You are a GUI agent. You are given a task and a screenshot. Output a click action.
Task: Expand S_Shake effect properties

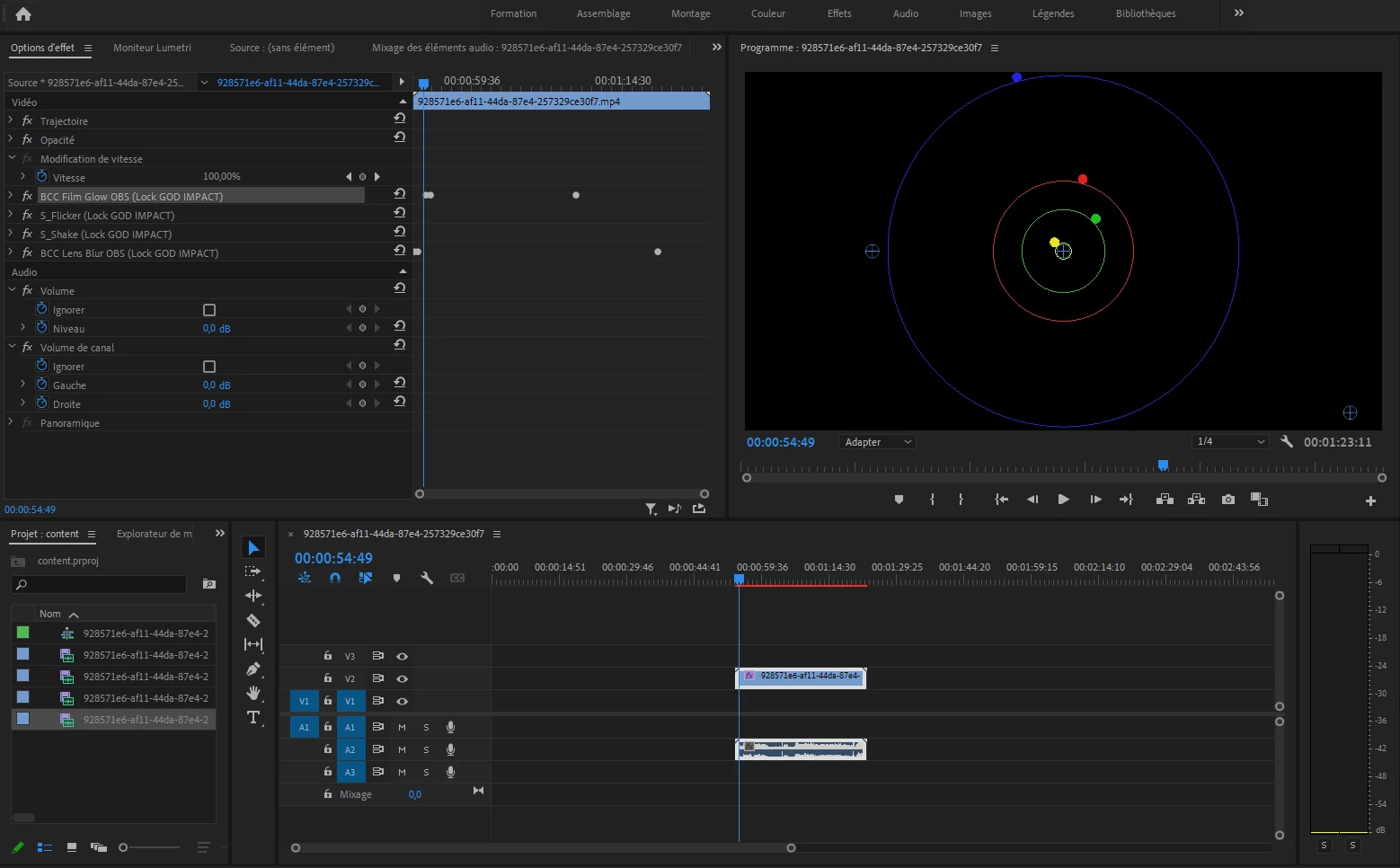click(11, 233)
